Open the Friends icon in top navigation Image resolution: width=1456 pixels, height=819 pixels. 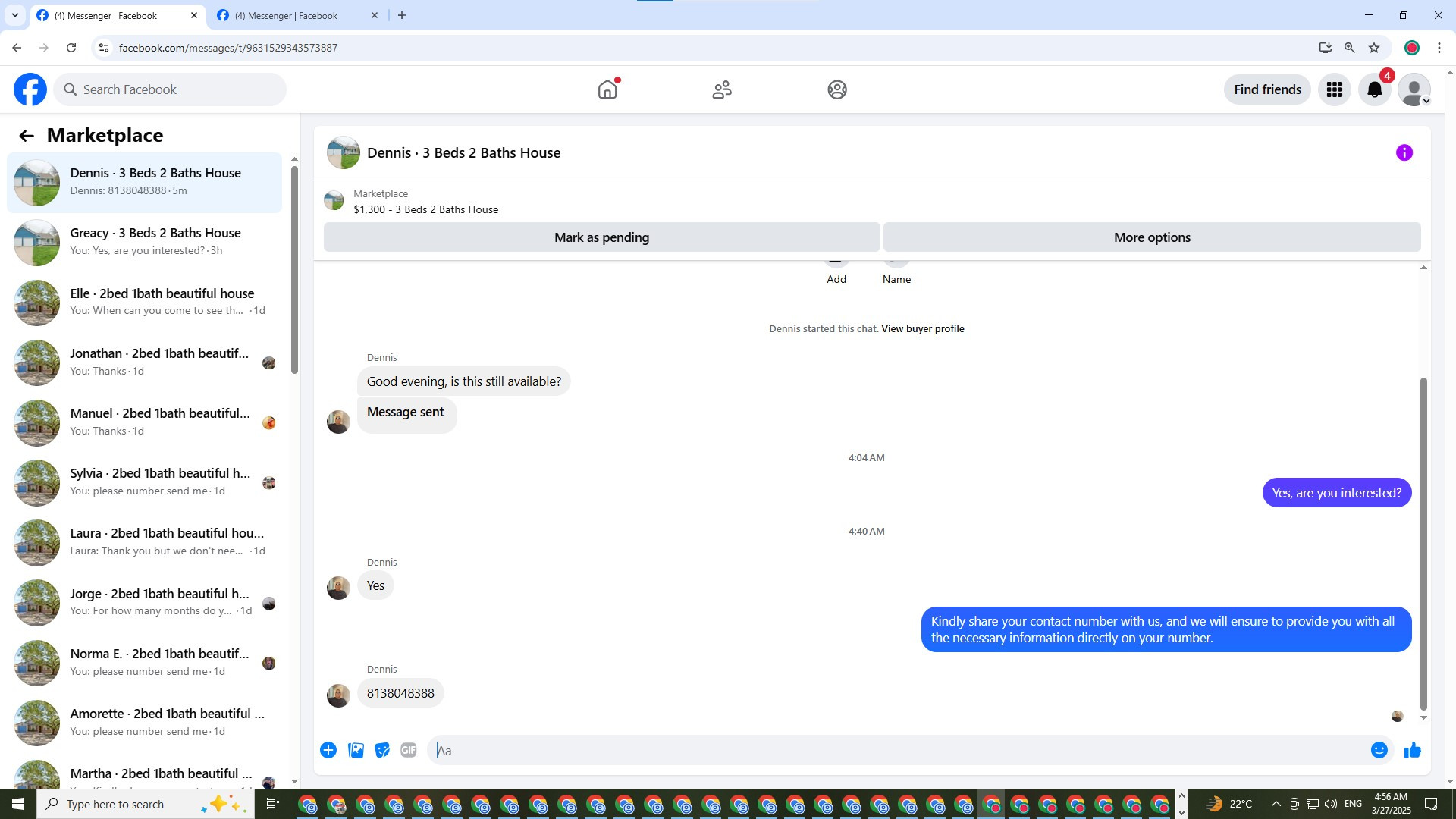tap(722, 89)
